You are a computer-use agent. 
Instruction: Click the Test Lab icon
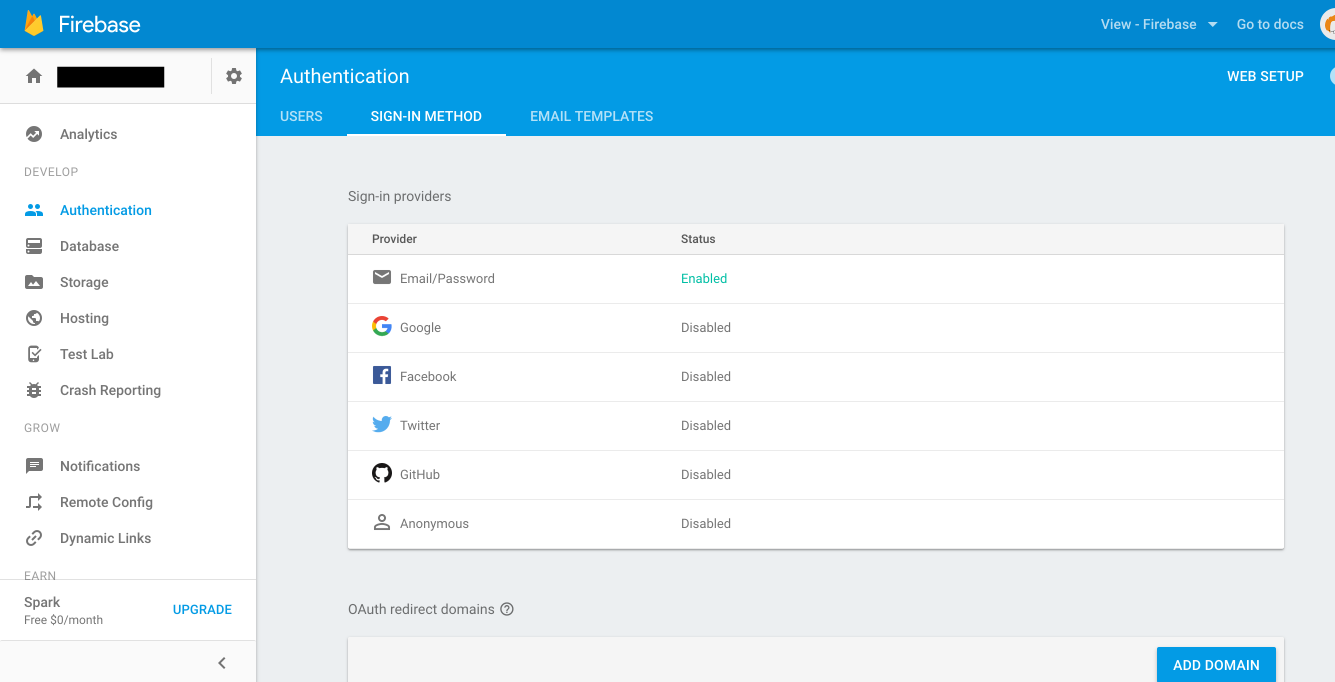[x=34, y=354]
